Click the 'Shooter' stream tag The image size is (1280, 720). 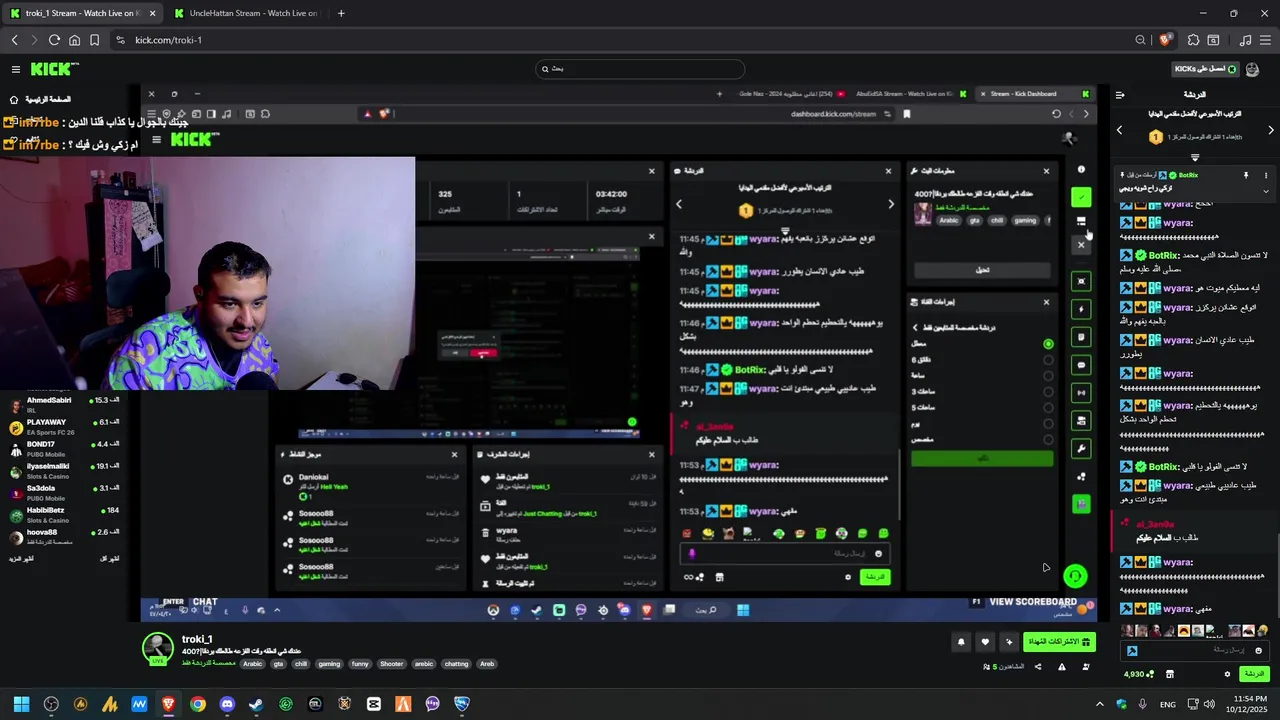(x=391, y=664)
